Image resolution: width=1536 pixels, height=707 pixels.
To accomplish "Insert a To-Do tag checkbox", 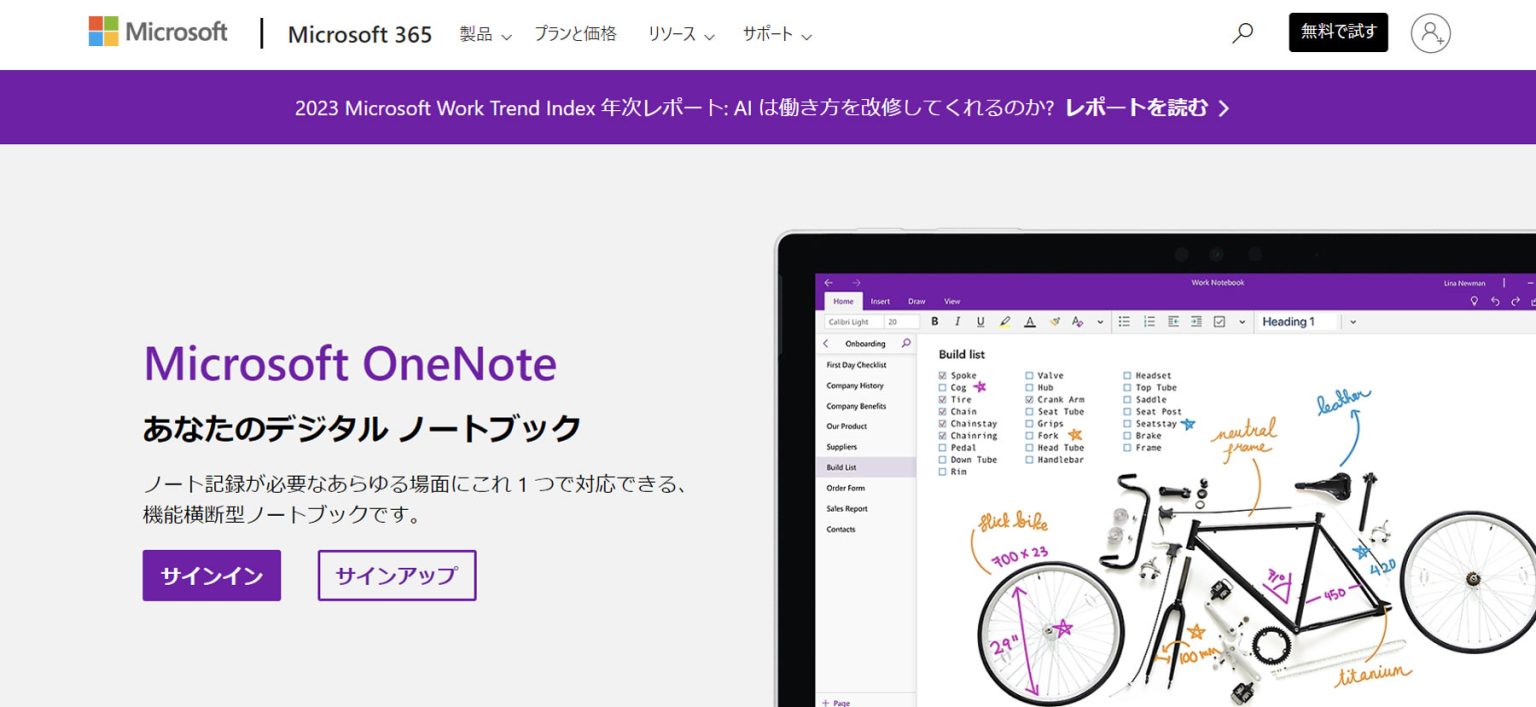I will click(x=1219, y=321).
